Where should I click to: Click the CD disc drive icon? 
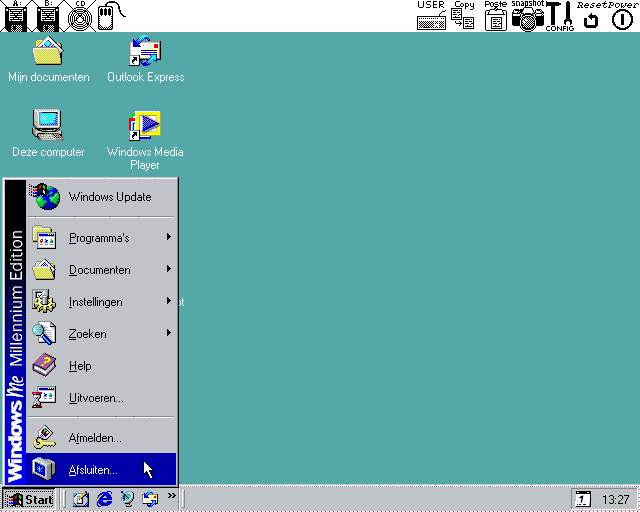pos(80,16)
